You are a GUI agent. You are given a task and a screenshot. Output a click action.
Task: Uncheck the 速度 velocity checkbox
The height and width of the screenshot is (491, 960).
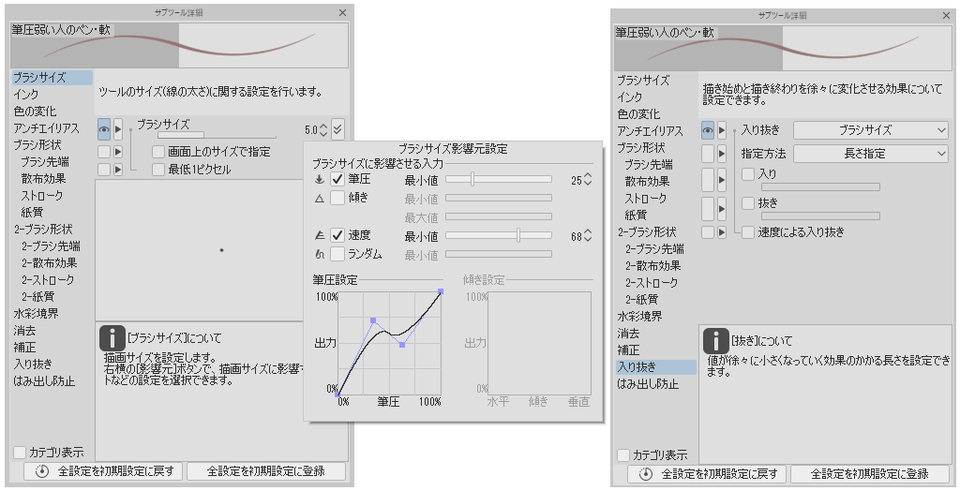337,235
